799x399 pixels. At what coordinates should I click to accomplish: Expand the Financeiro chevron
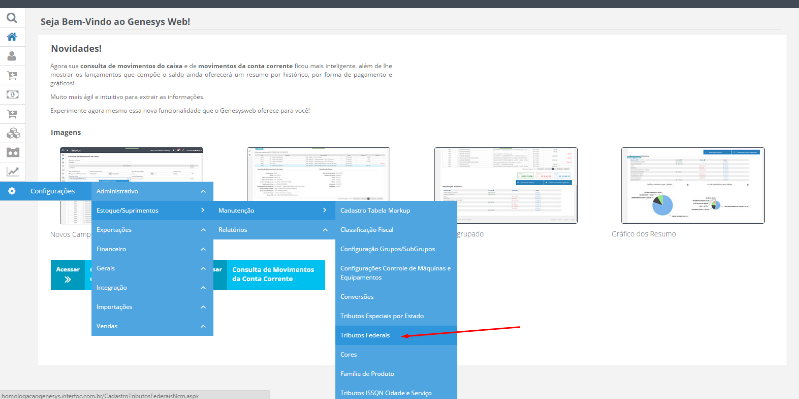(x=203, y=250)
